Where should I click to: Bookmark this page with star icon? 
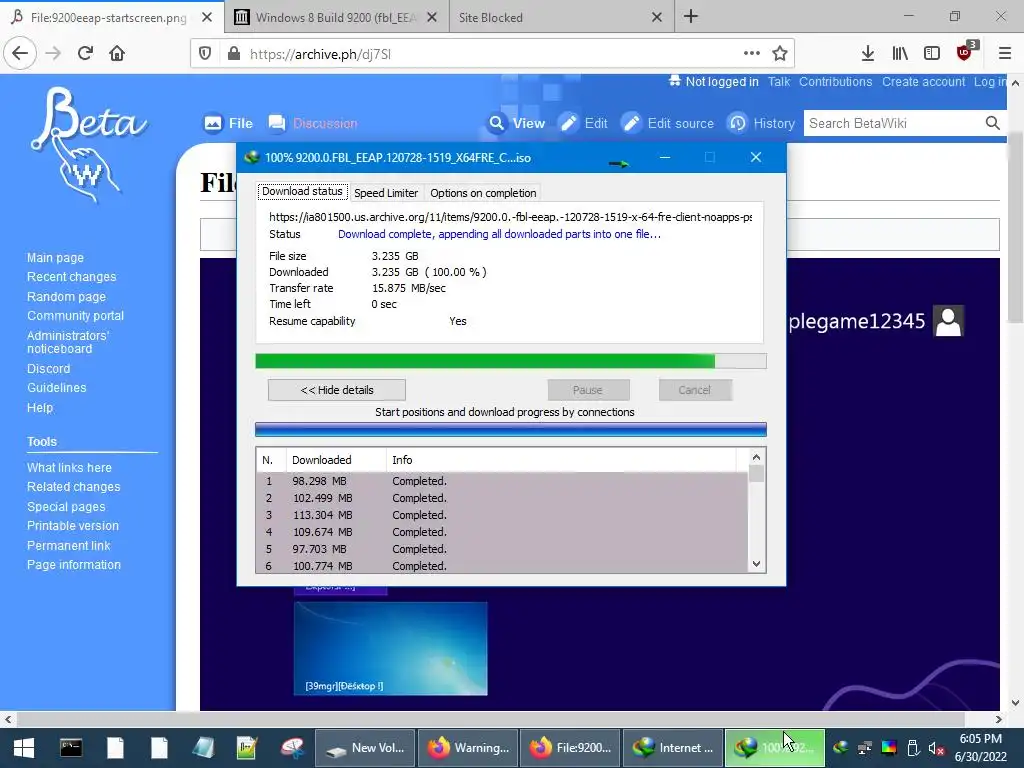click(780, 54)
